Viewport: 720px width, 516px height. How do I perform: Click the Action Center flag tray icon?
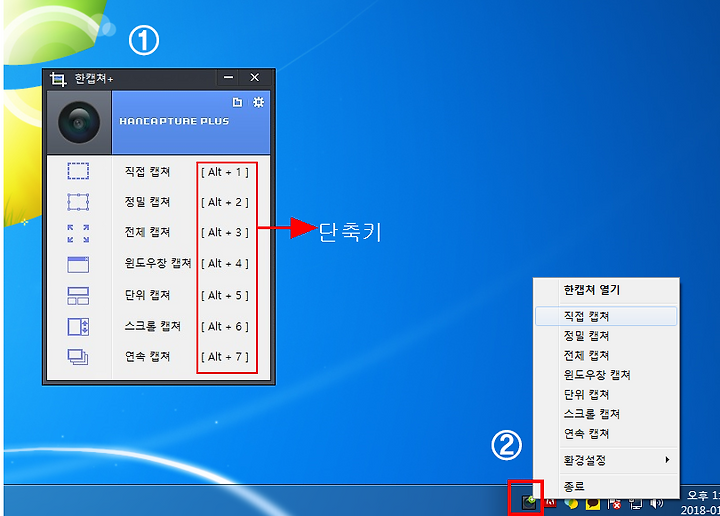tap(614, 504)
